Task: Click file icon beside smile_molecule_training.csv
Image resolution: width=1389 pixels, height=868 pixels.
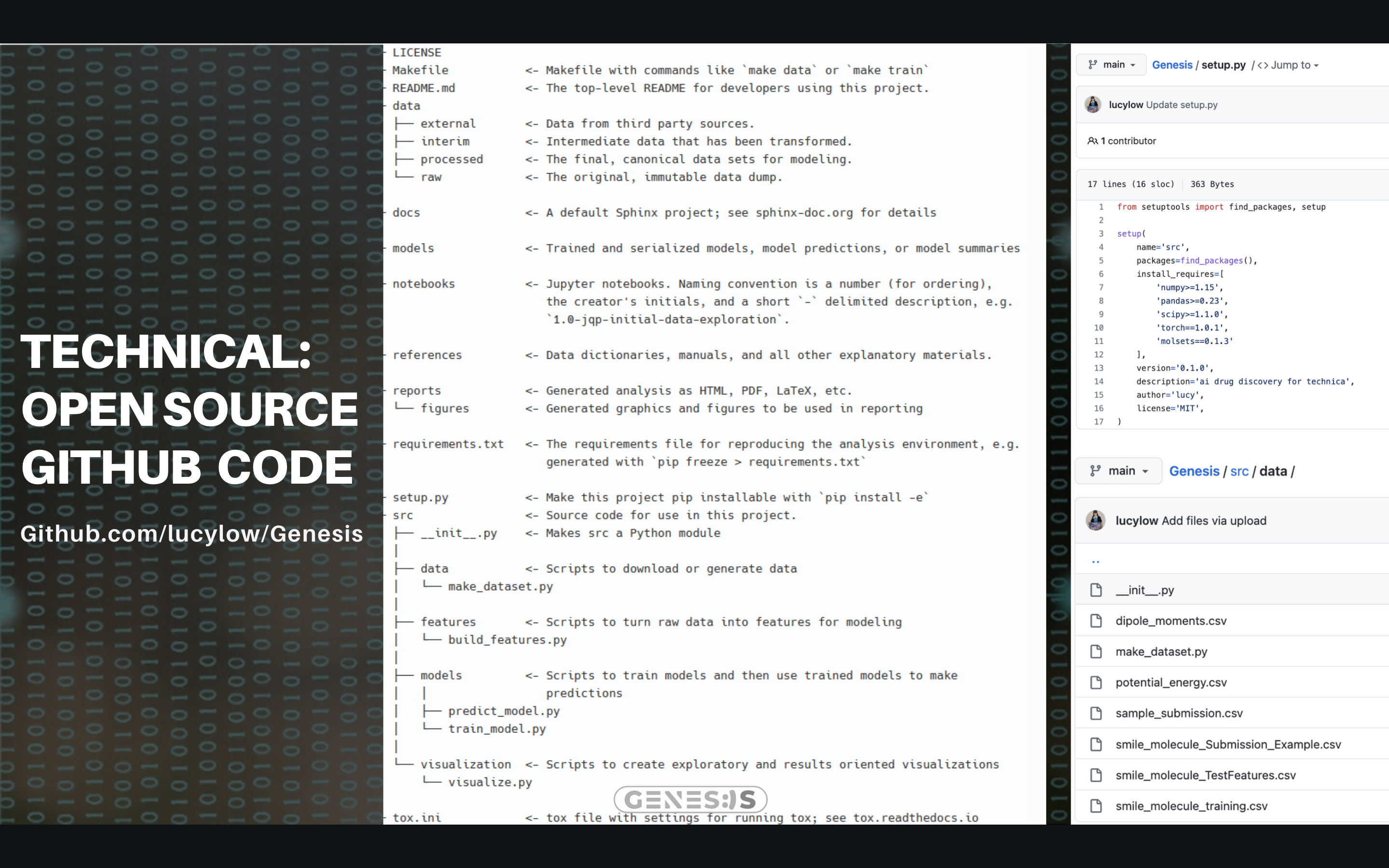Action: [x=1096, y=806]
